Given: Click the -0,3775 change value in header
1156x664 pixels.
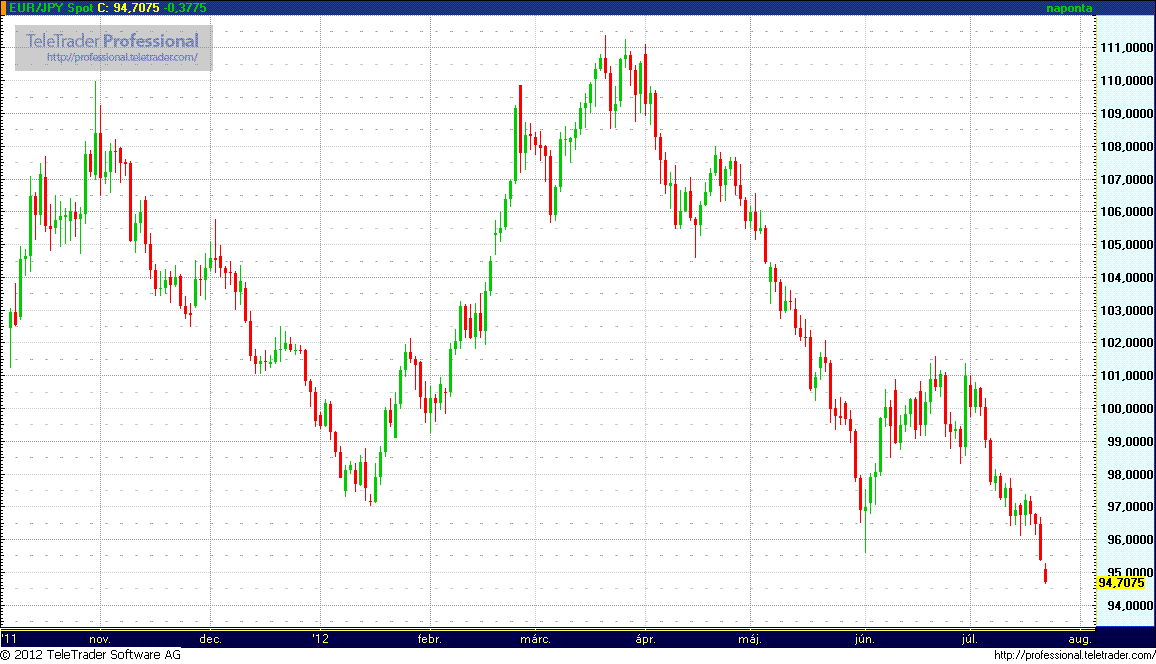Looking at the screenshot, I should (185, 7).
